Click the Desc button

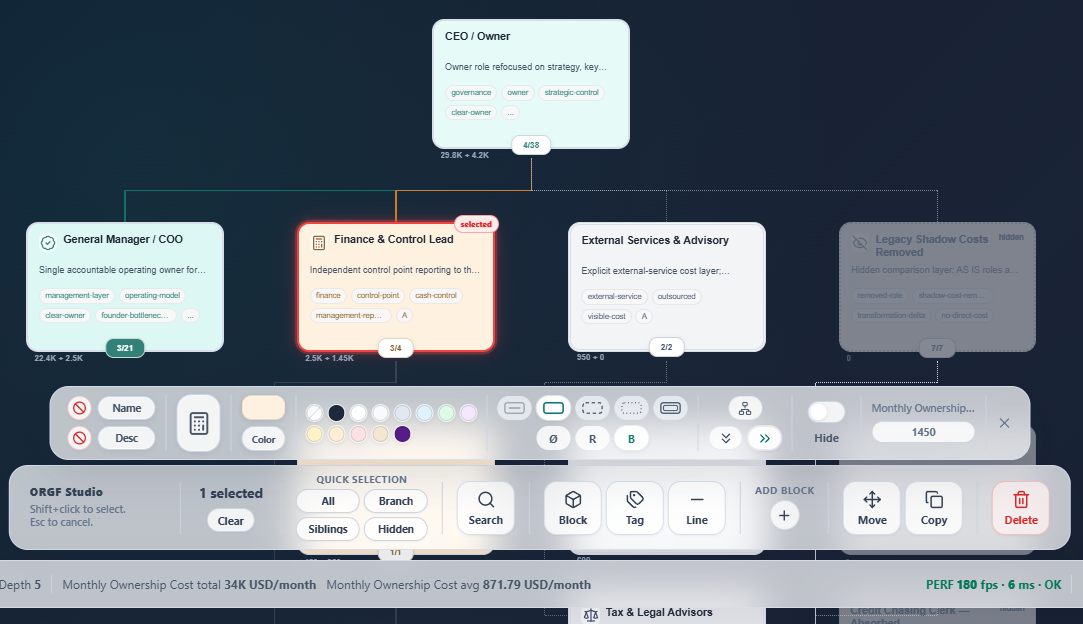pos(126,438)
